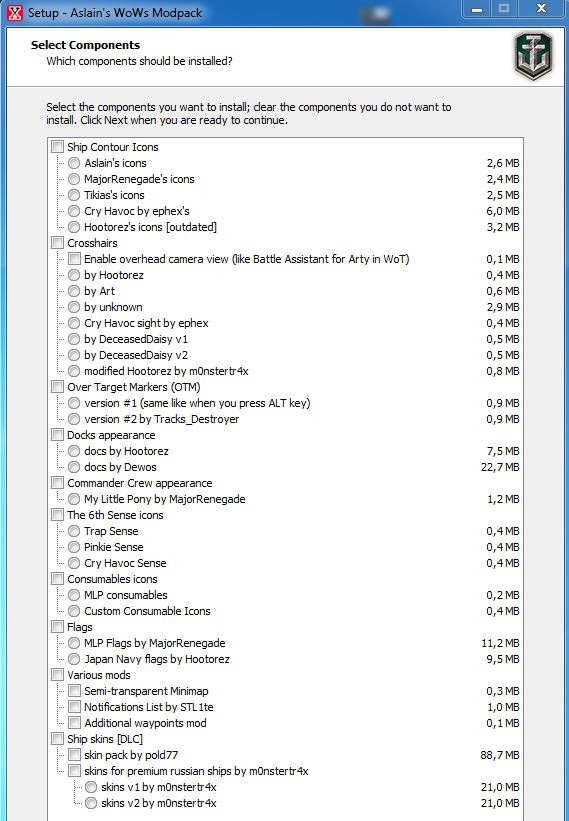Select Japan Navy flags by Hootorez
Screen dimensions: 569x821
coord(74,659)
